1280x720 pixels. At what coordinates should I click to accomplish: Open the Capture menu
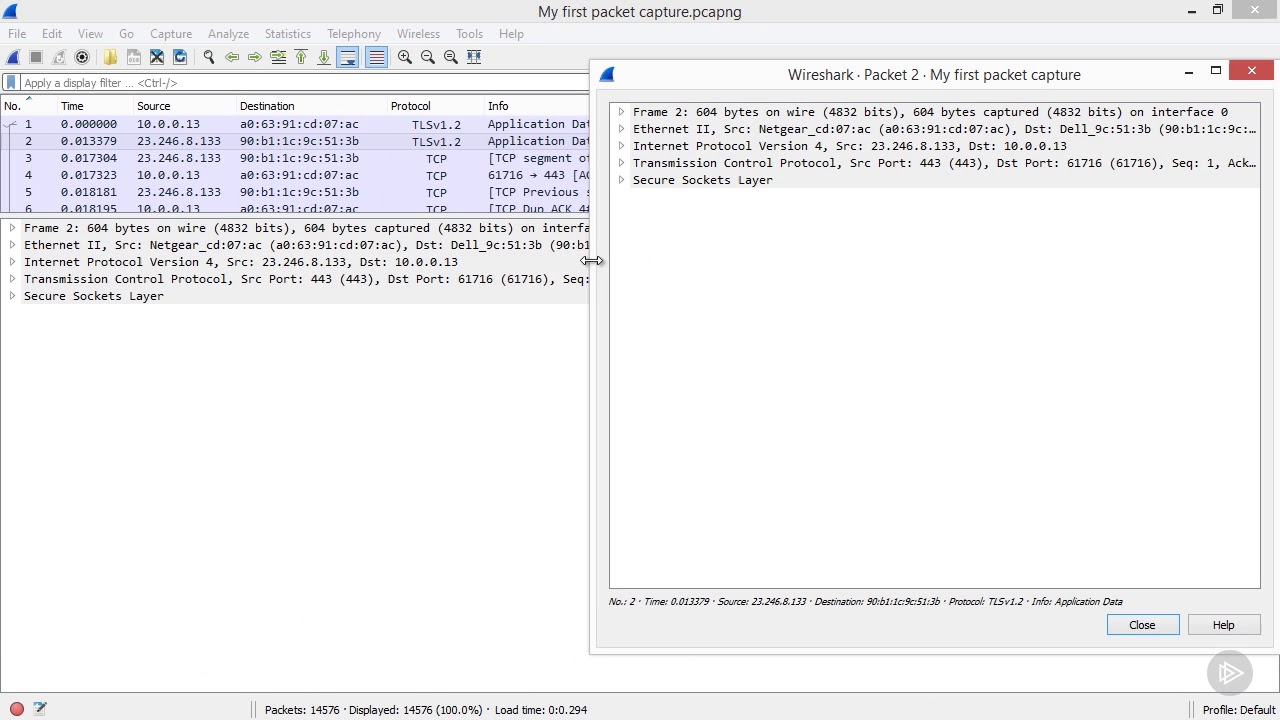click(x=171, y=34)
